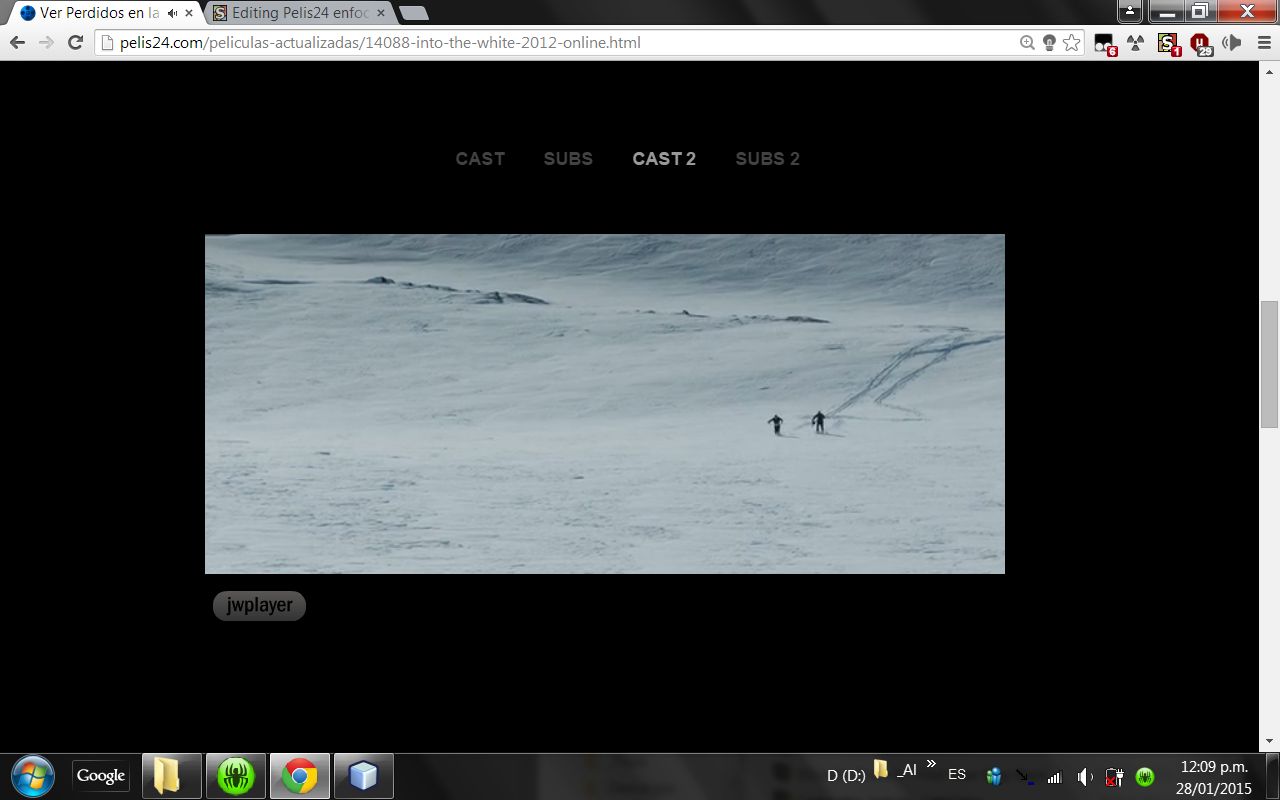Screen dimensions: 1280x800
Task: Click the network arrow tray icon
Action: coord(1025,776)
